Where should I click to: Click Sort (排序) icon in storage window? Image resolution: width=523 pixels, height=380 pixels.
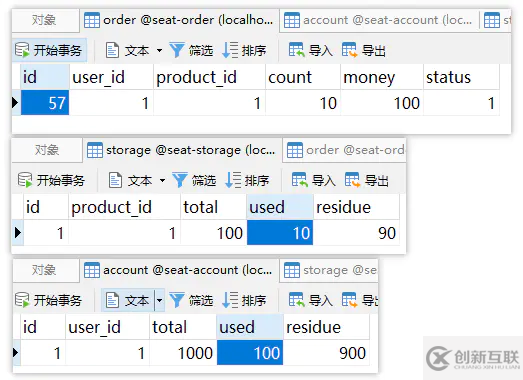click(233, 180)
